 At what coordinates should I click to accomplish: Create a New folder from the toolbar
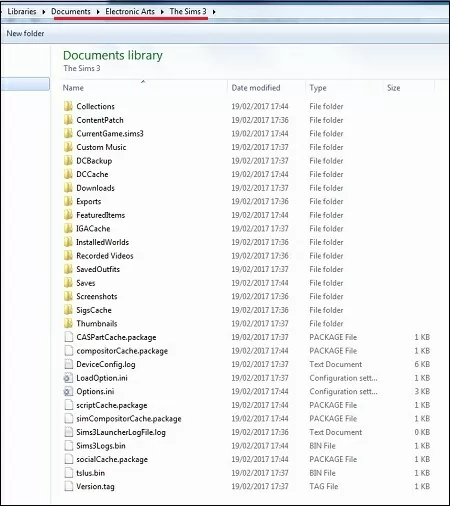click(x=25, y=33)
